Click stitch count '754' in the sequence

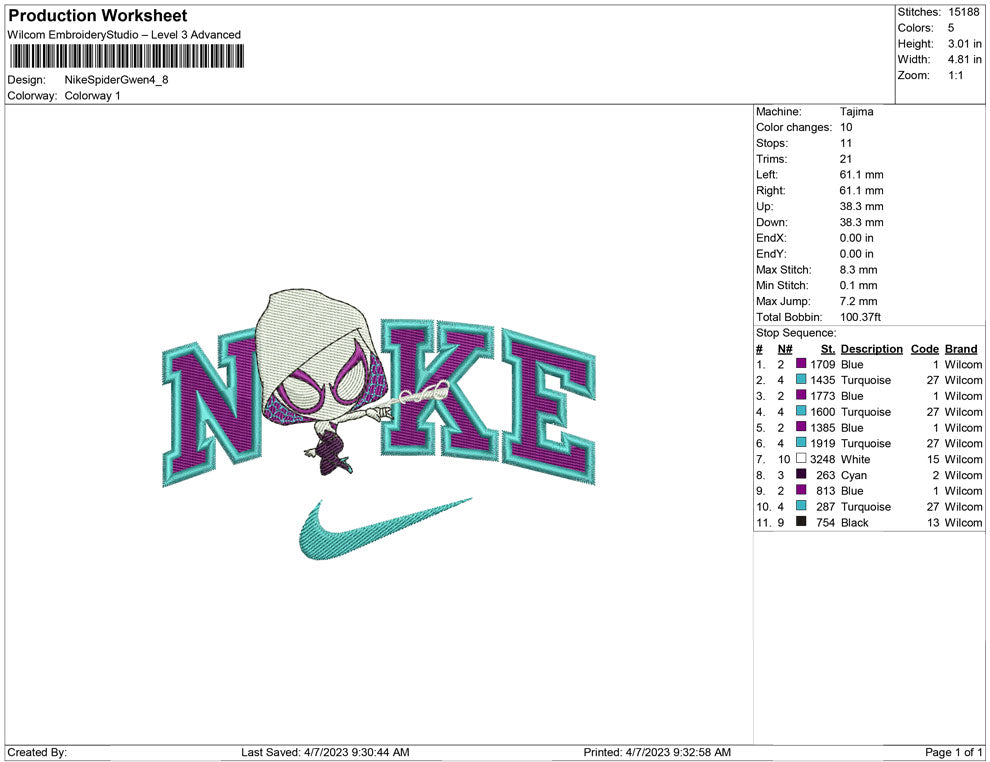(x=826, y=522)
